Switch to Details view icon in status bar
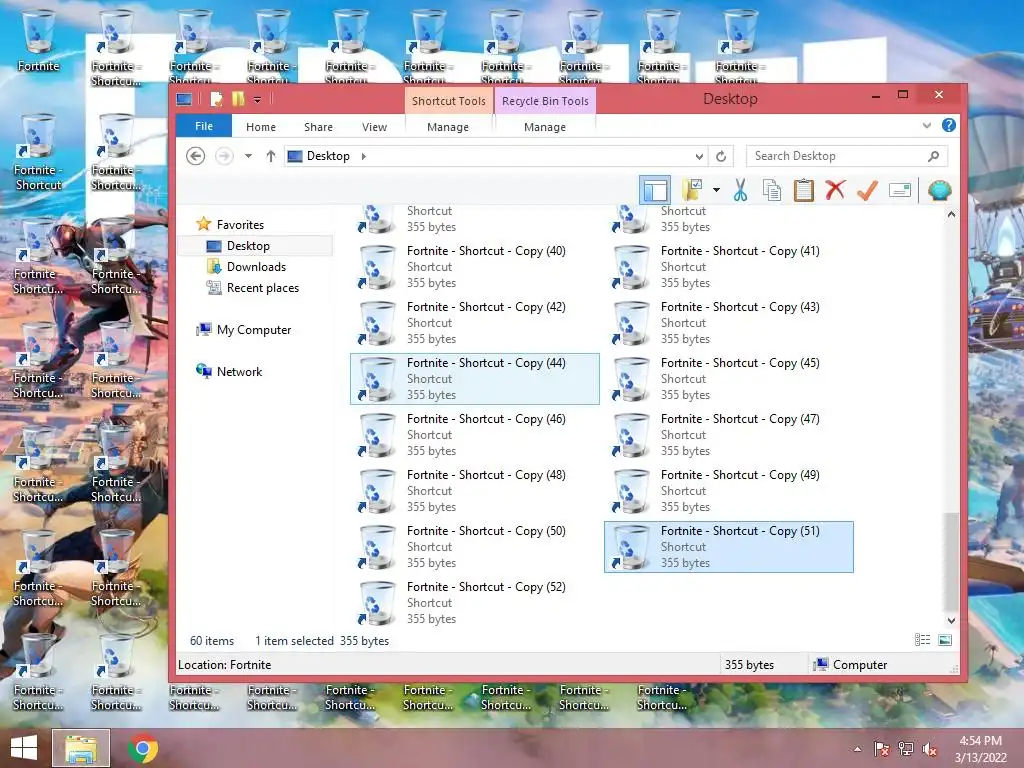This screenshot has width=1024, height=768. click(922, 640)
